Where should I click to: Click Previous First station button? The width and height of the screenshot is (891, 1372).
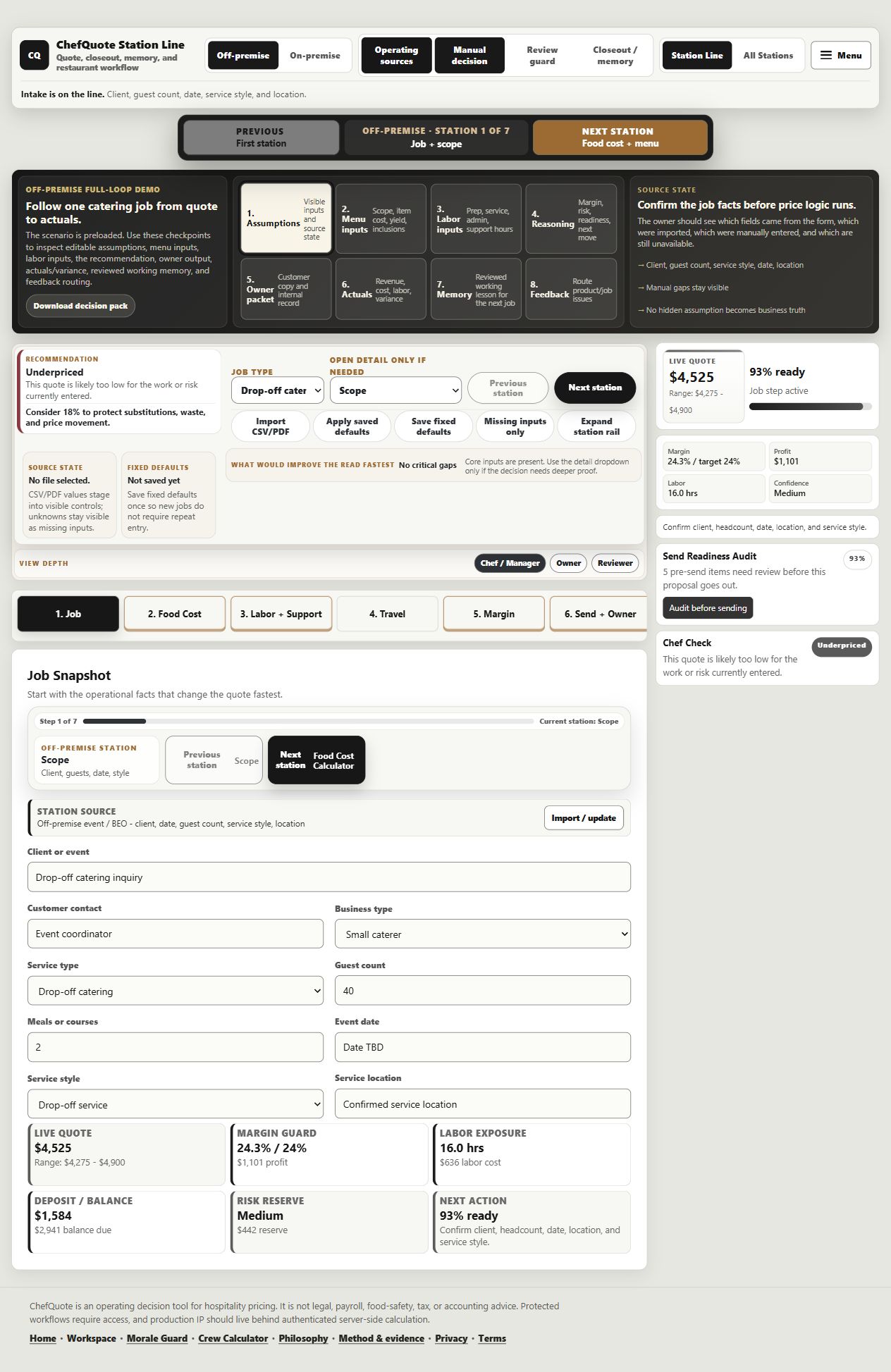pos(261,137)
